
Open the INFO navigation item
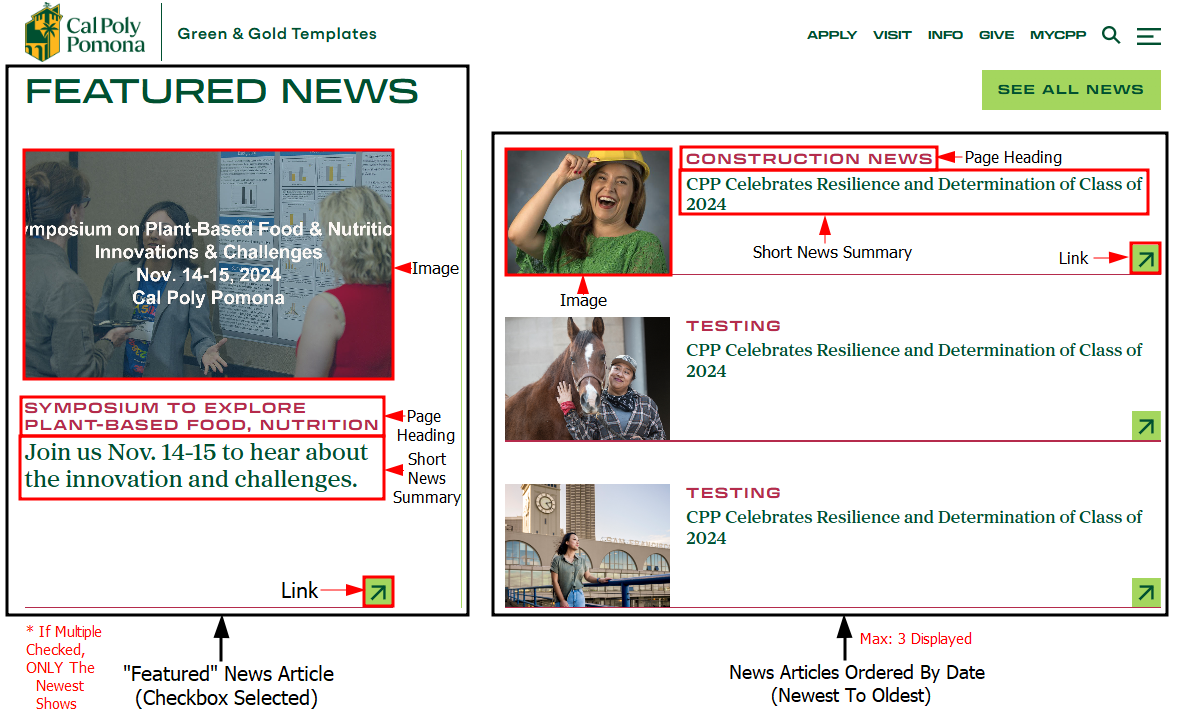[x=945, y=35]
